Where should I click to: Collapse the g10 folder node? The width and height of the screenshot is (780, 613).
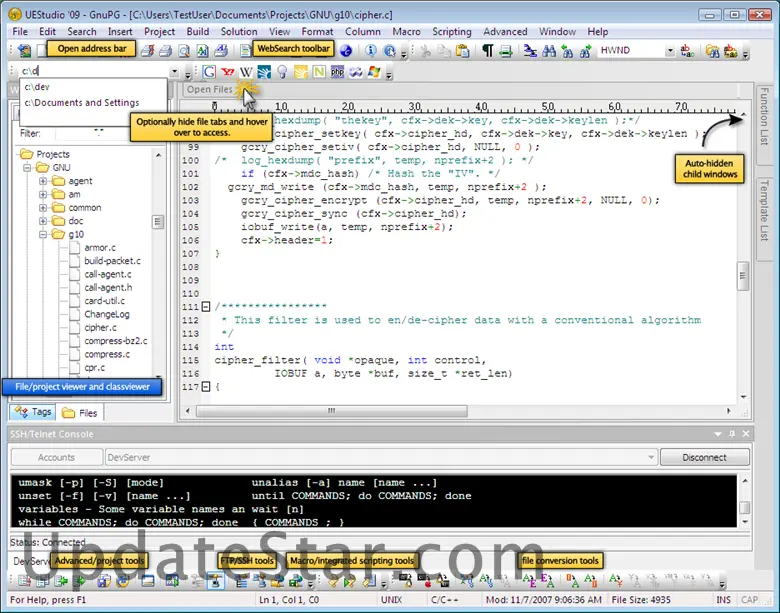click(x=43, y=234)
